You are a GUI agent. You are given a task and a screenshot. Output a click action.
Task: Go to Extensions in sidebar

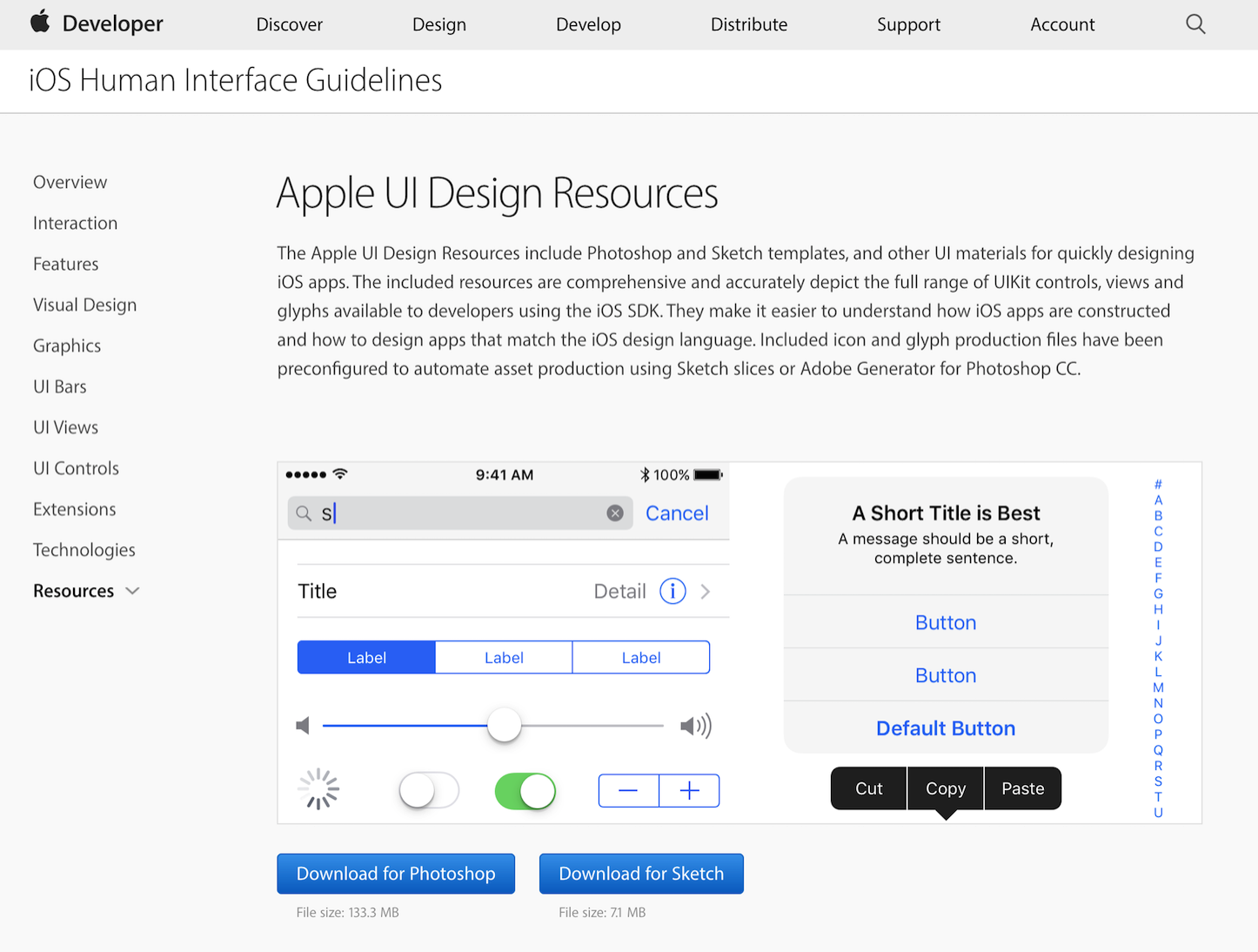(75, 509)
